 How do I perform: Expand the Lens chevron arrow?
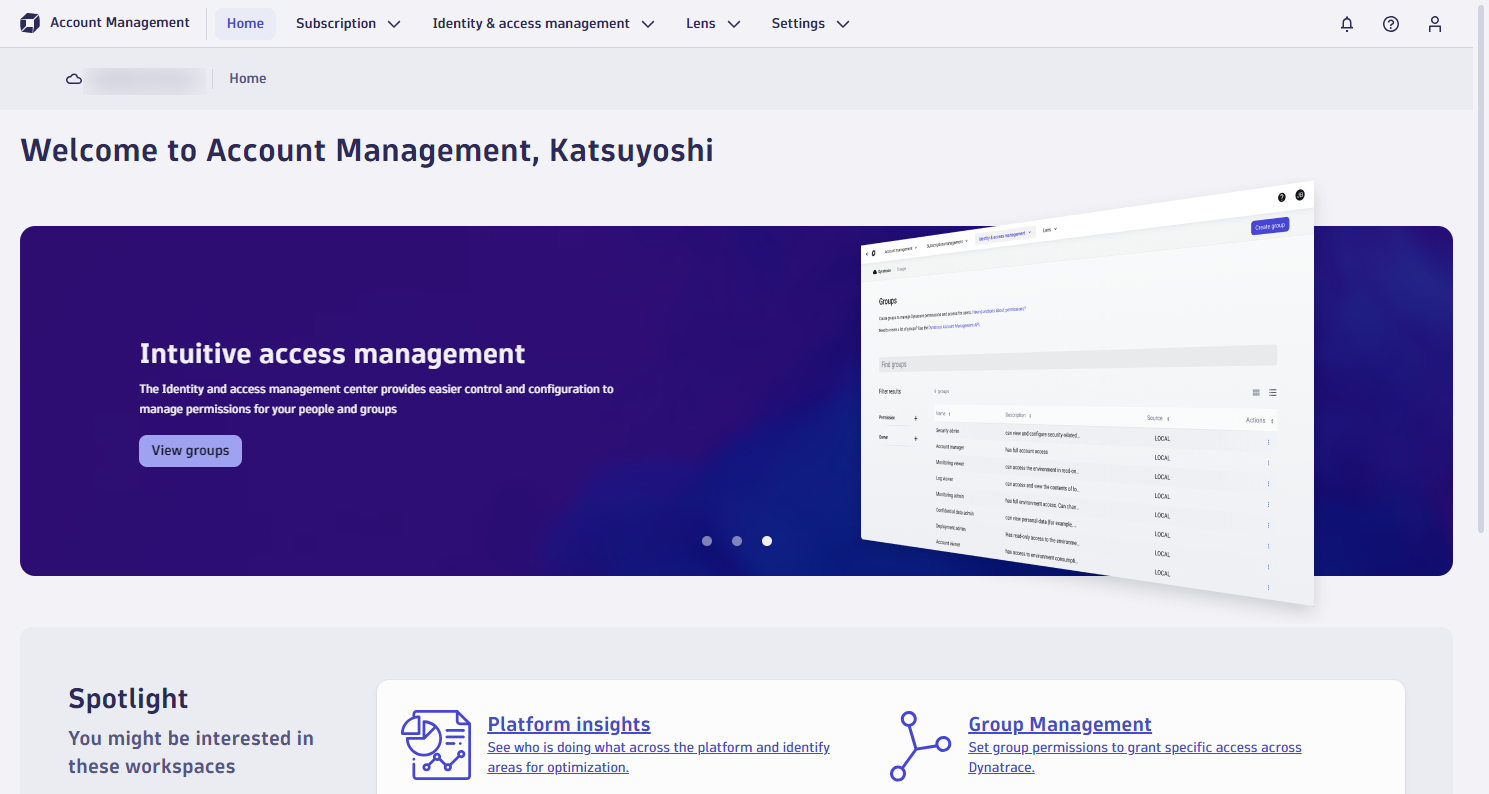[734, 24]
